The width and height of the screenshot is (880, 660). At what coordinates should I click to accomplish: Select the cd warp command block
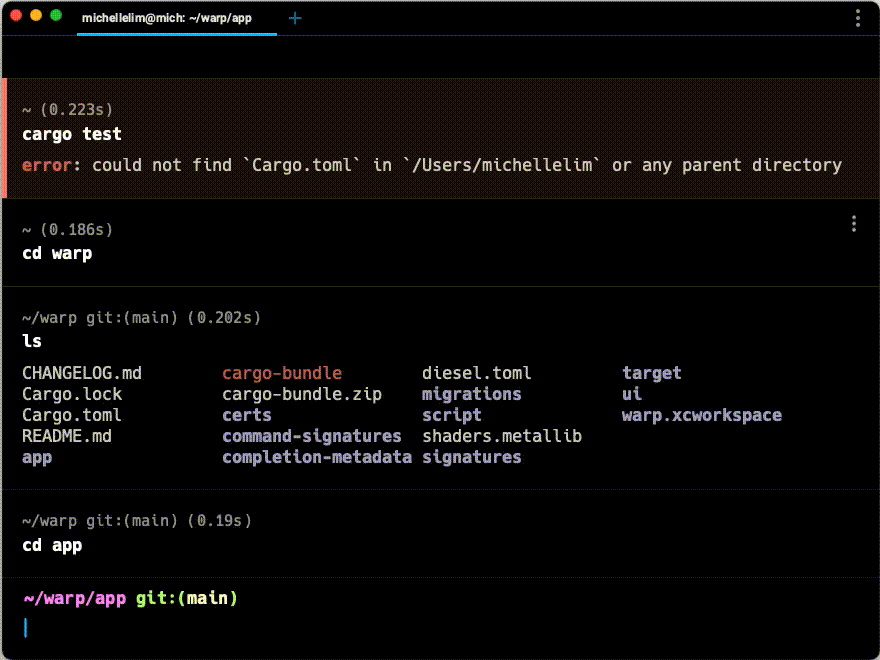click(x=440, y=242)
